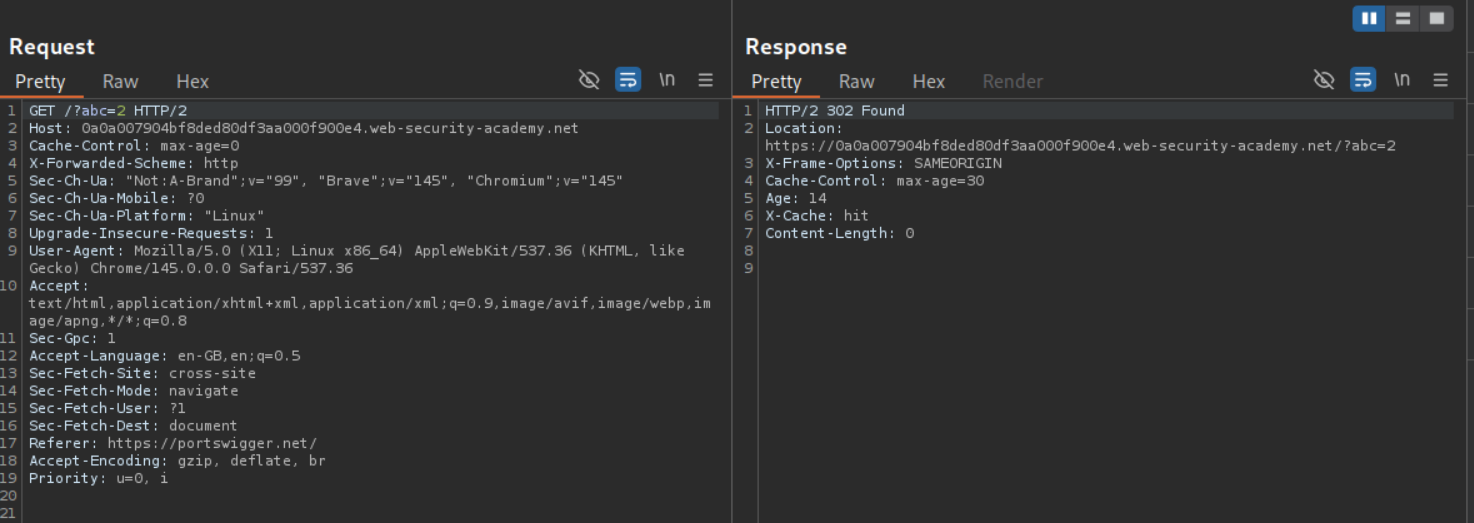This screenshot has height=523, width=1474.
Task: Toggle line wrap icon in Request panel
Action: [627, 80]
